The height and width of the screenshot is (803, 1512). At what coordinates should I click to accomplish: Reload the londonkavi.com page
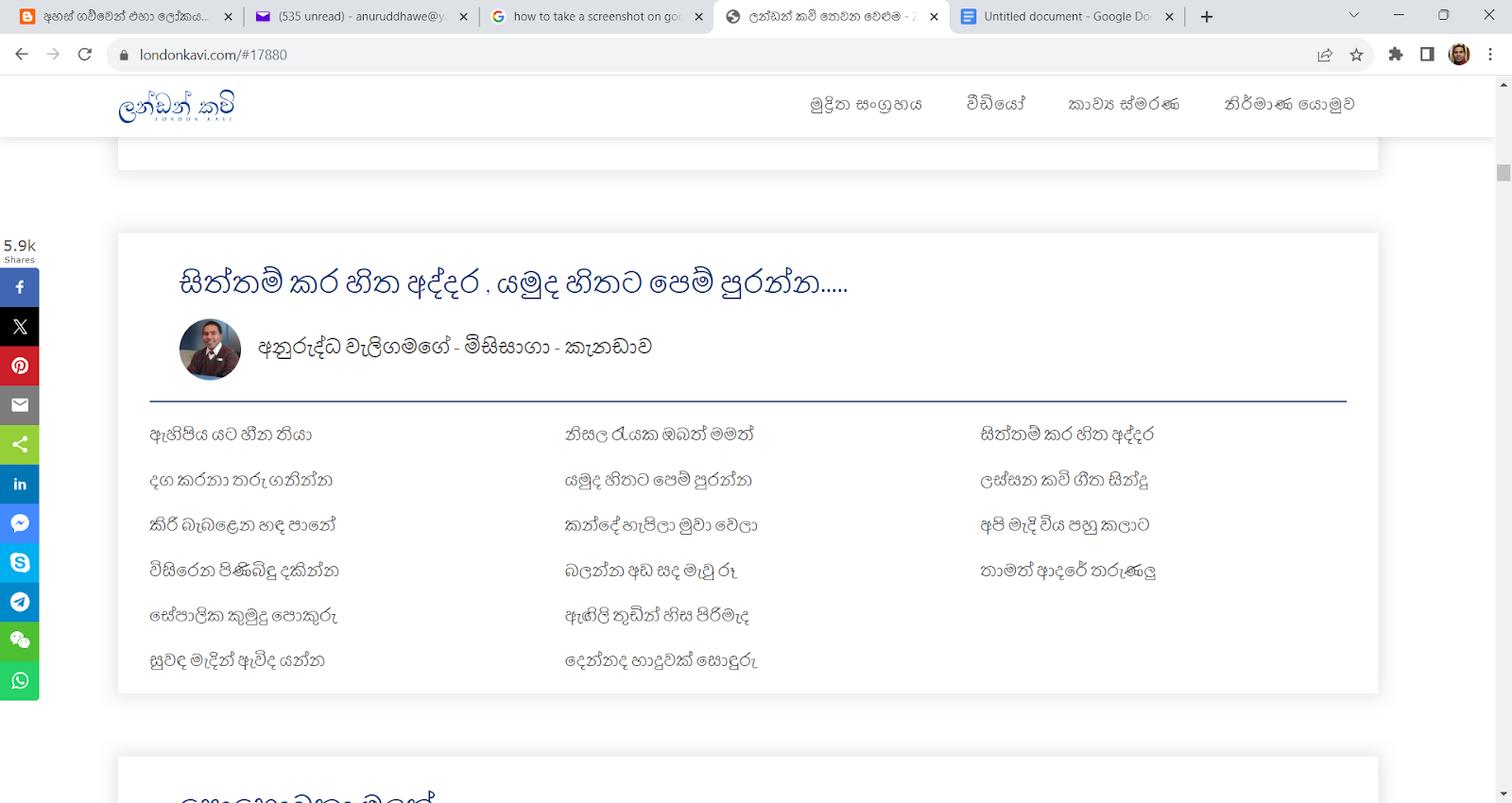[85, 55]
